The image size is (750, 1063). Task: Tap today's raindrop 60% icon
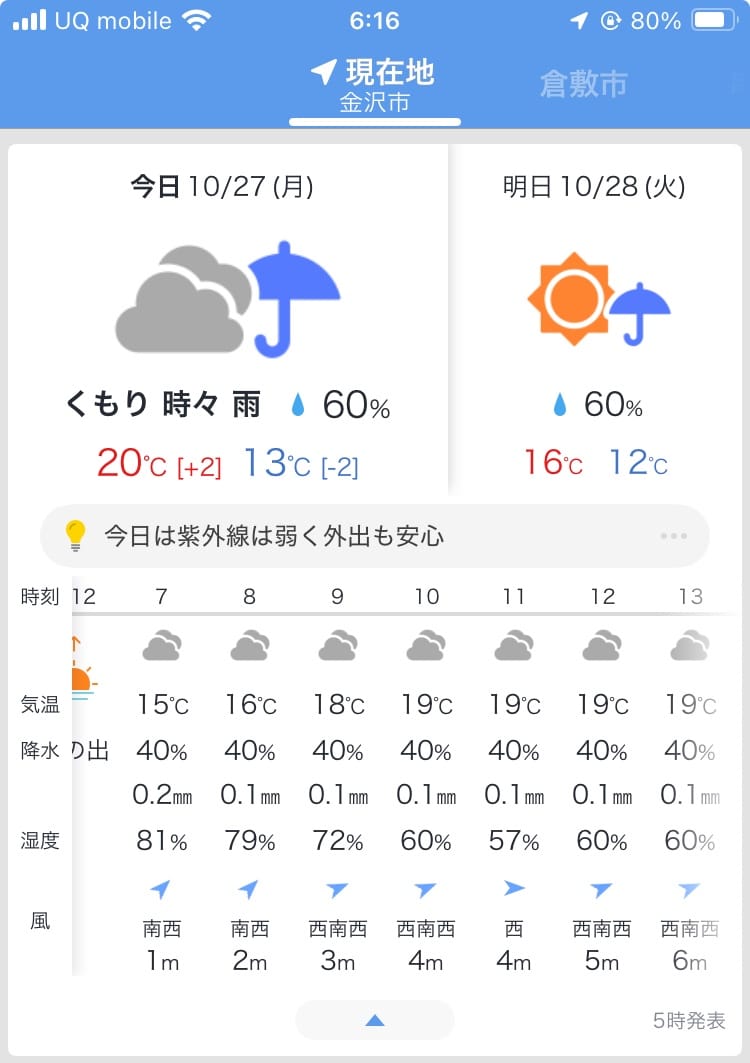coord(298,405)
